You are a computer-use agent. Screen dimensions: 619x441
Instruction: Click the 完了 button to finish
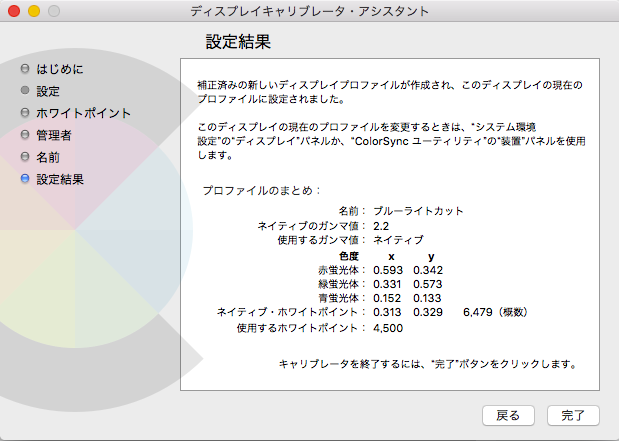(573, 415)
